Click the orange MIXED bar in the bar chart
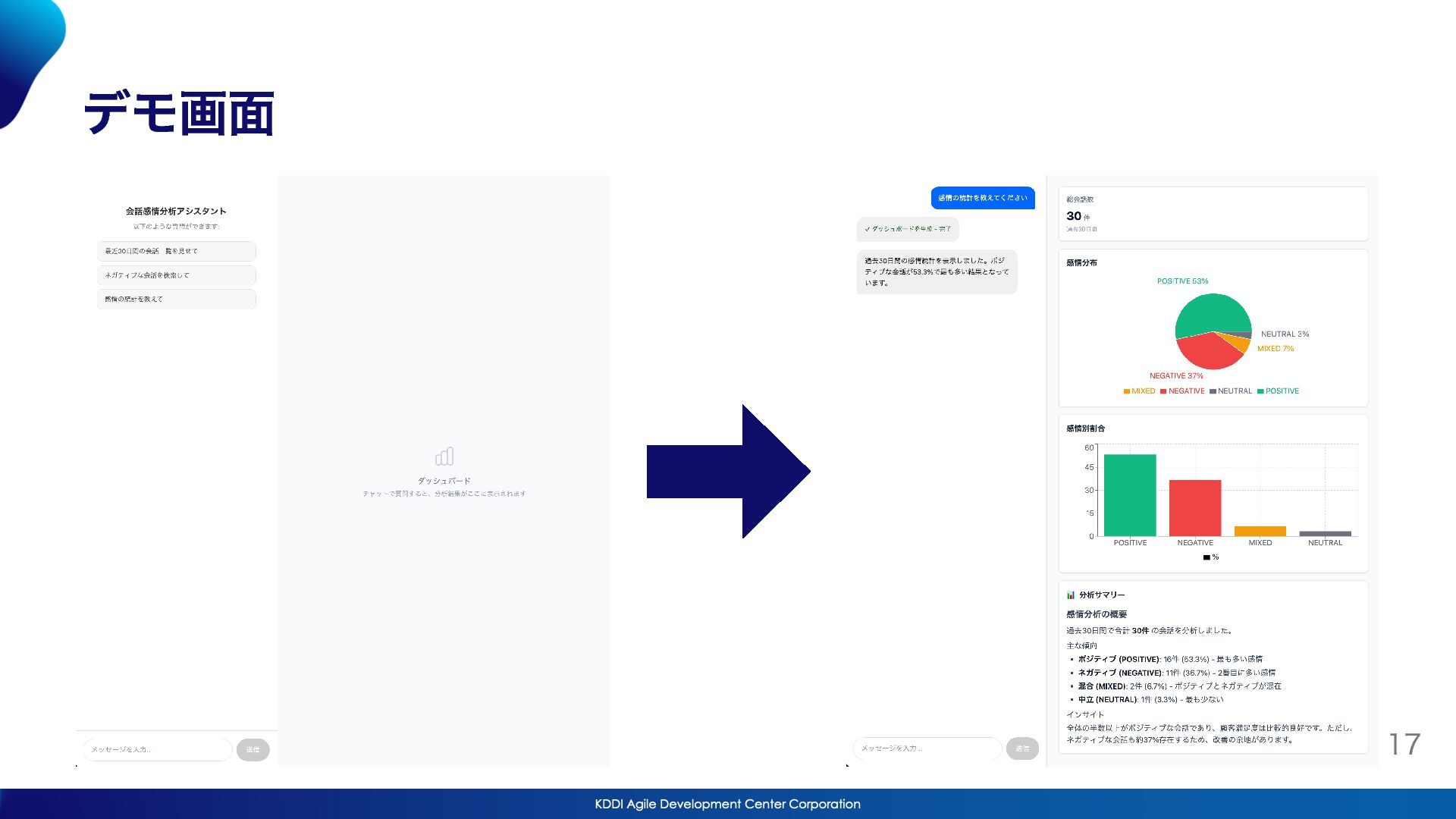The height and width of the screenshot is (819, 1456). (1260, 531)
